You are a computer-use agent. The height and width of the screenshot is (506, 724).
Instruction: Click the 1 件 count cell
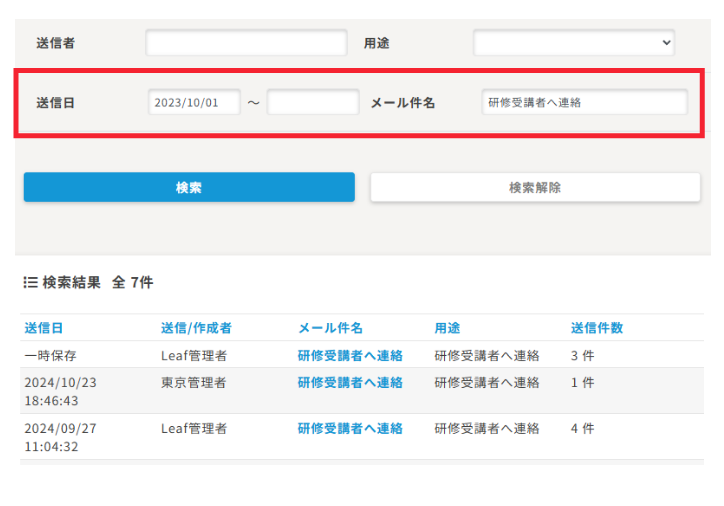coord(582,382)
